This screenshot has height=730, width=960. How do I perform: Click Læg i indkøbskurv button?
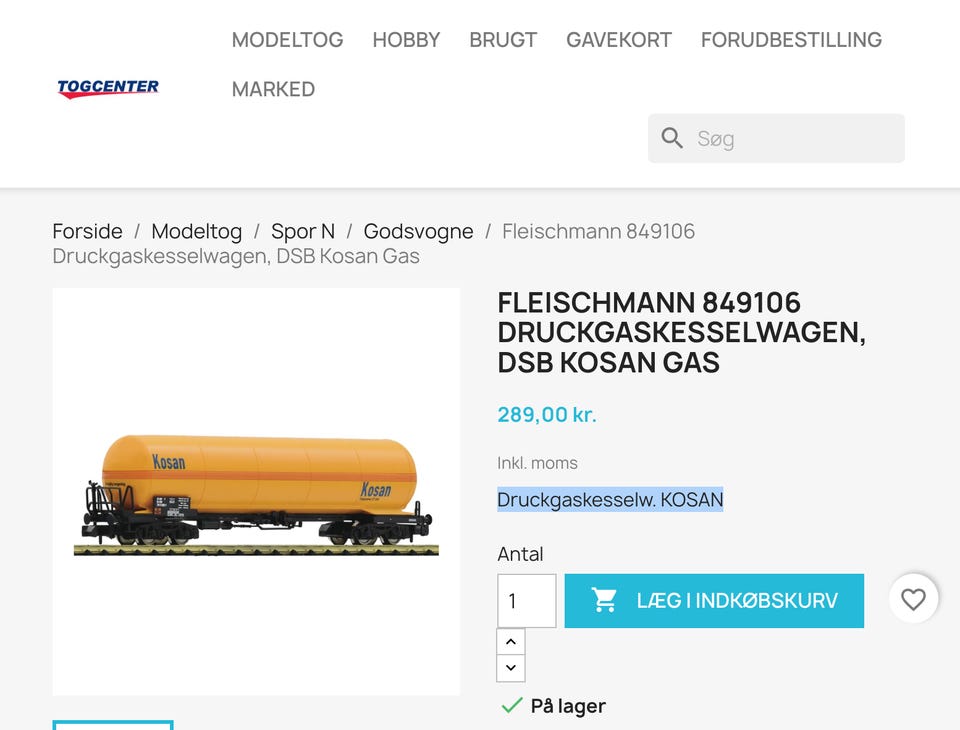(714, 601)
